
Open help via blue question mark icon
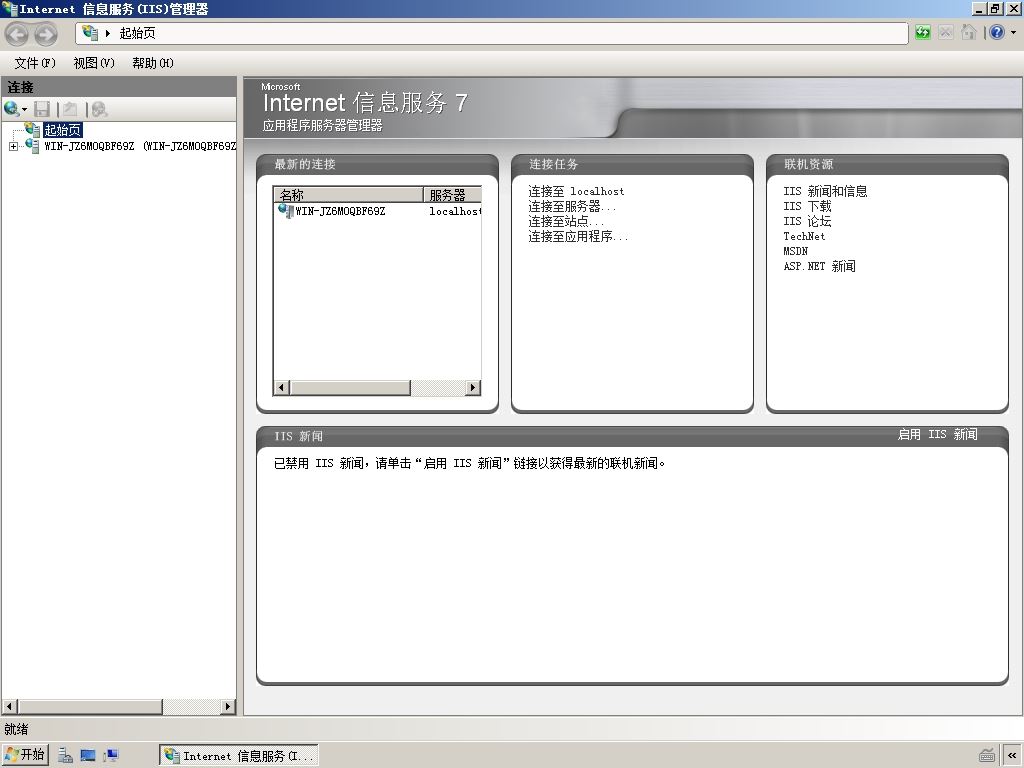click(997, 32)
